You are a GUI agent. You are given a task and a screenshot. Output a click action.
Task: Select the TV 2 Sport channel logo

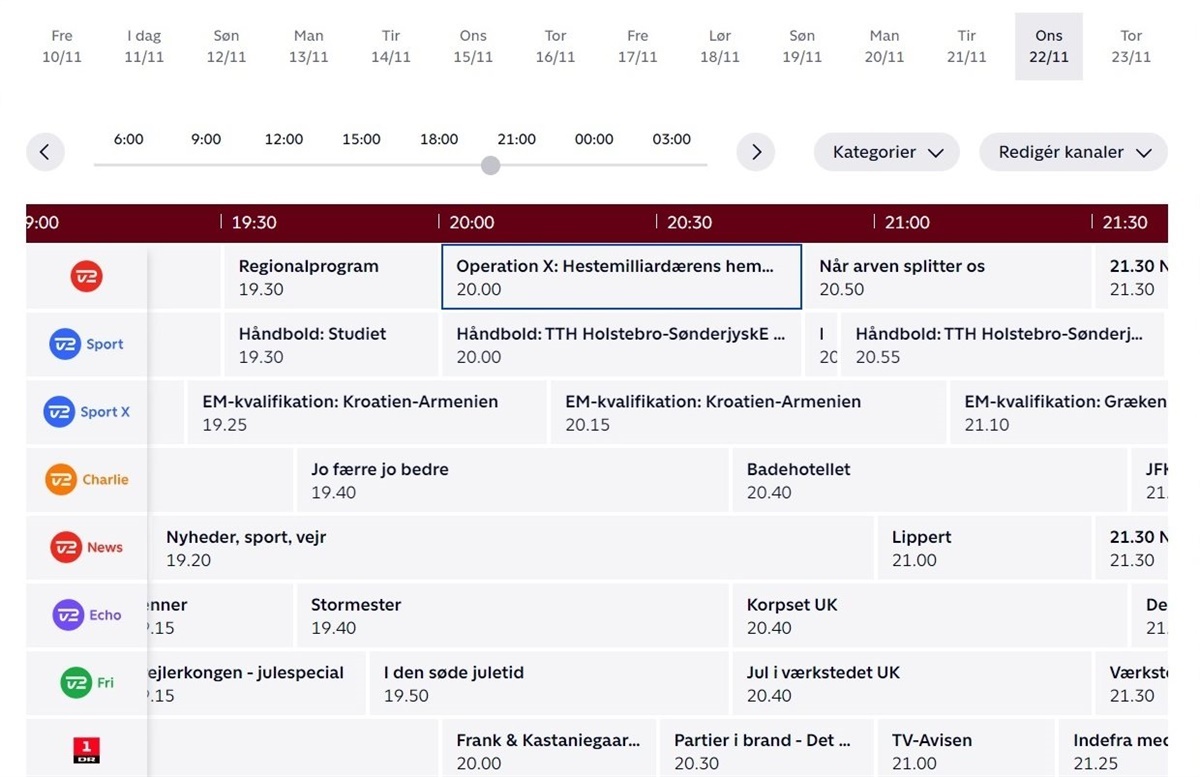coord(86,344)
